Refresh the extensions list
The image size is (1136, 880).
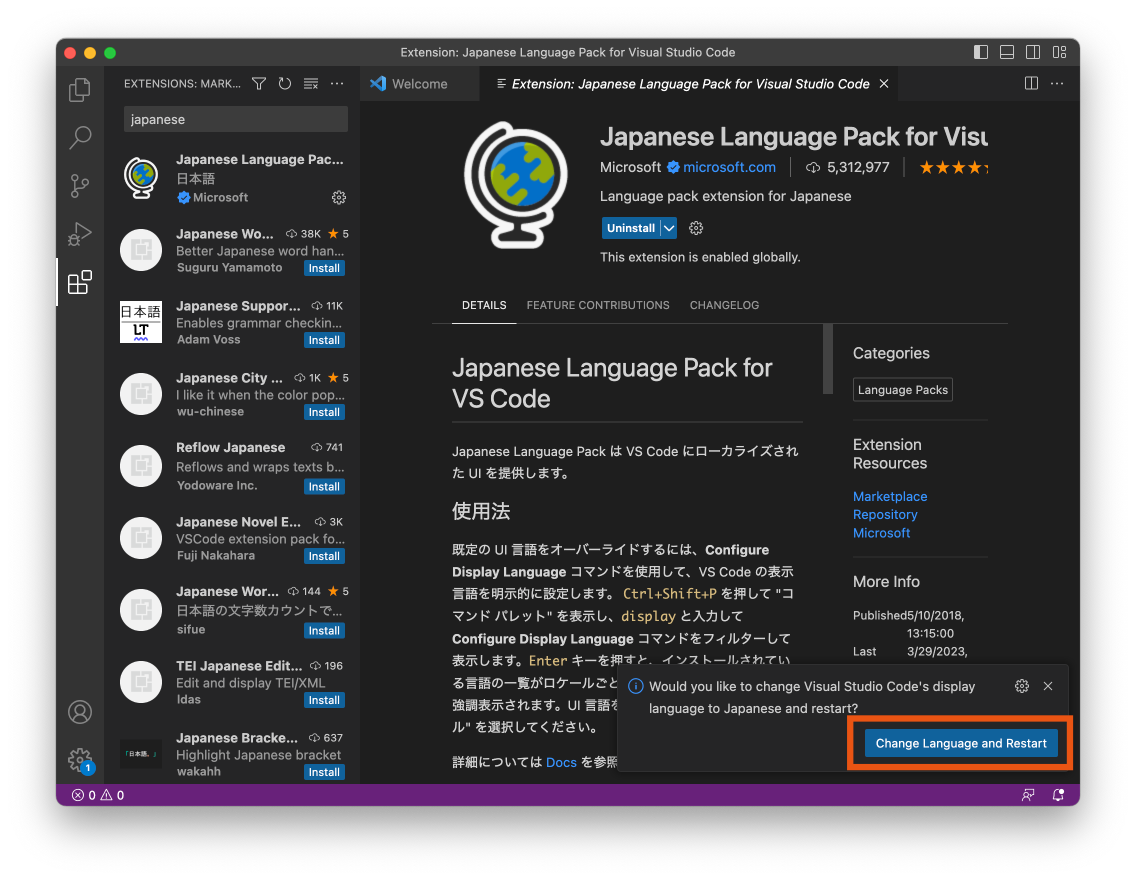[285, 84]
